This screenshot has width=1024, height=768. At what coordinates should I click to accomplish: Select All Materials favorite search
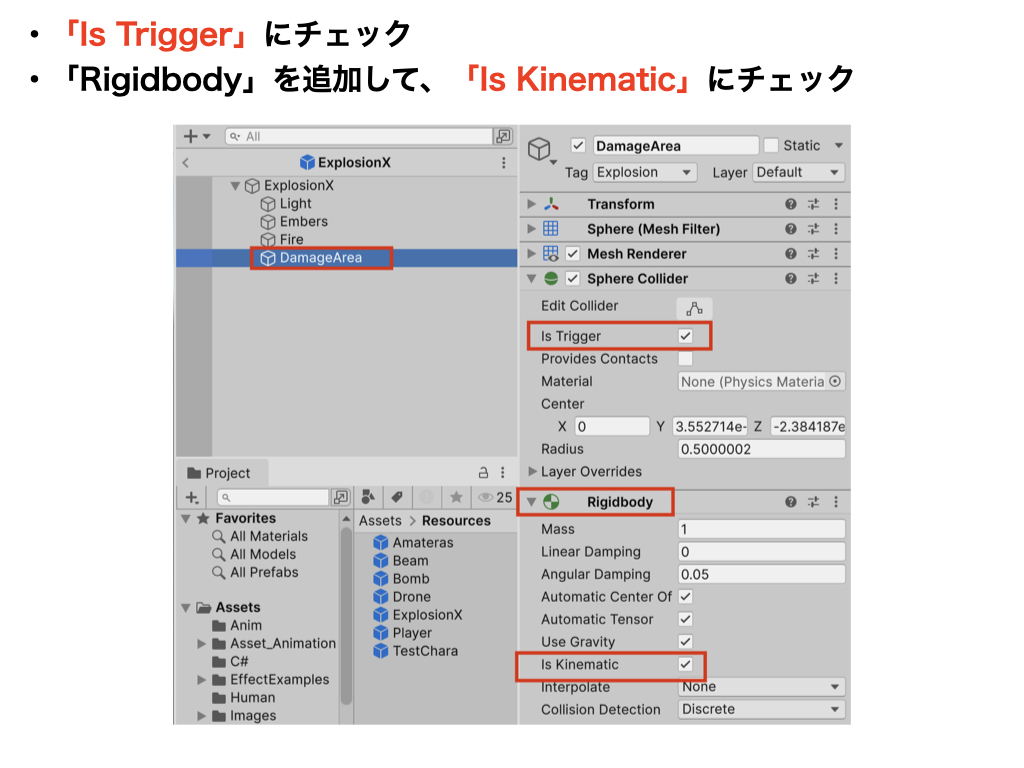(268, 537)
